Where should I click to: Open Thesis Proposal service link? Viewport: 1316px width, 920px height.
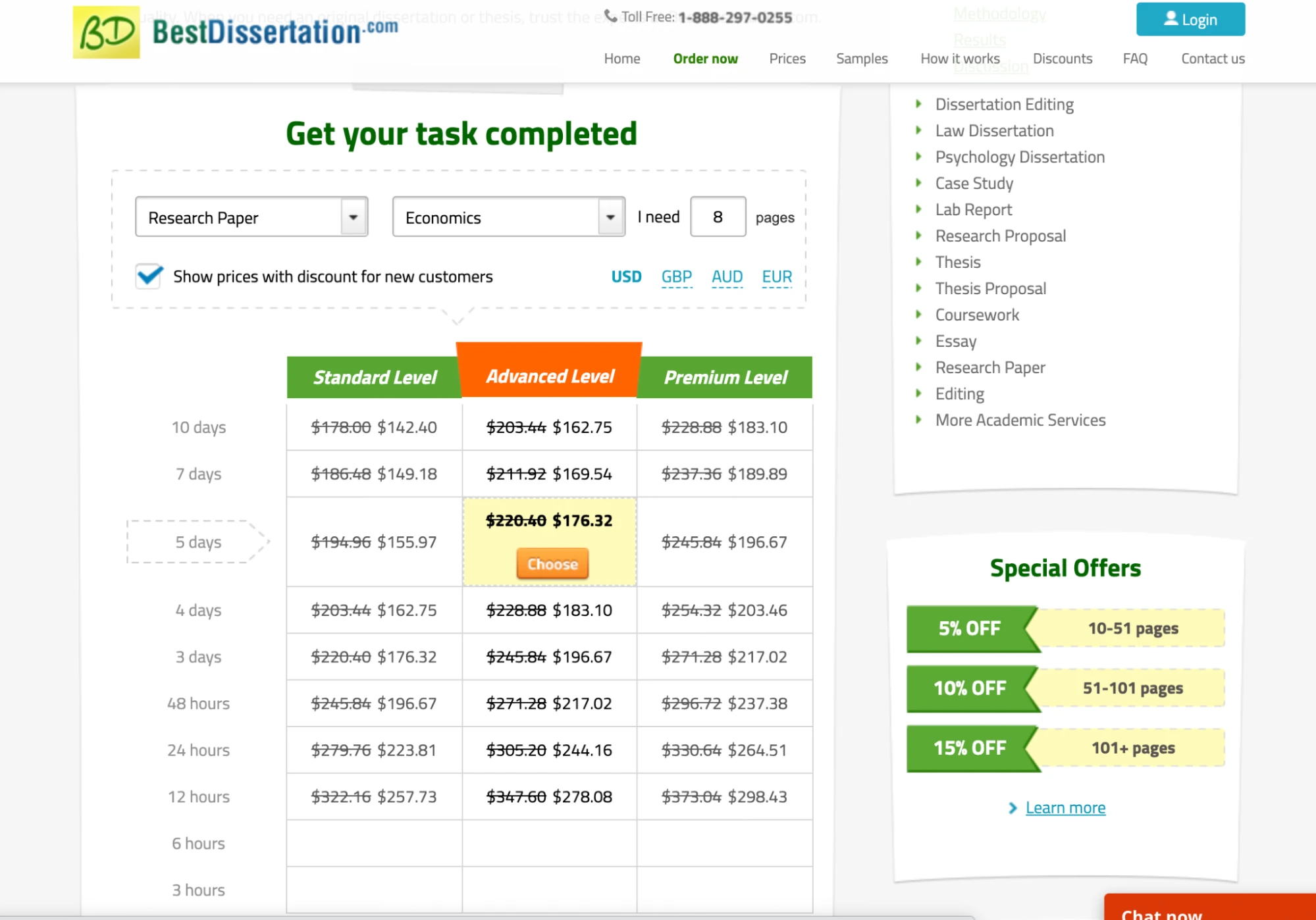pos(990,289)
